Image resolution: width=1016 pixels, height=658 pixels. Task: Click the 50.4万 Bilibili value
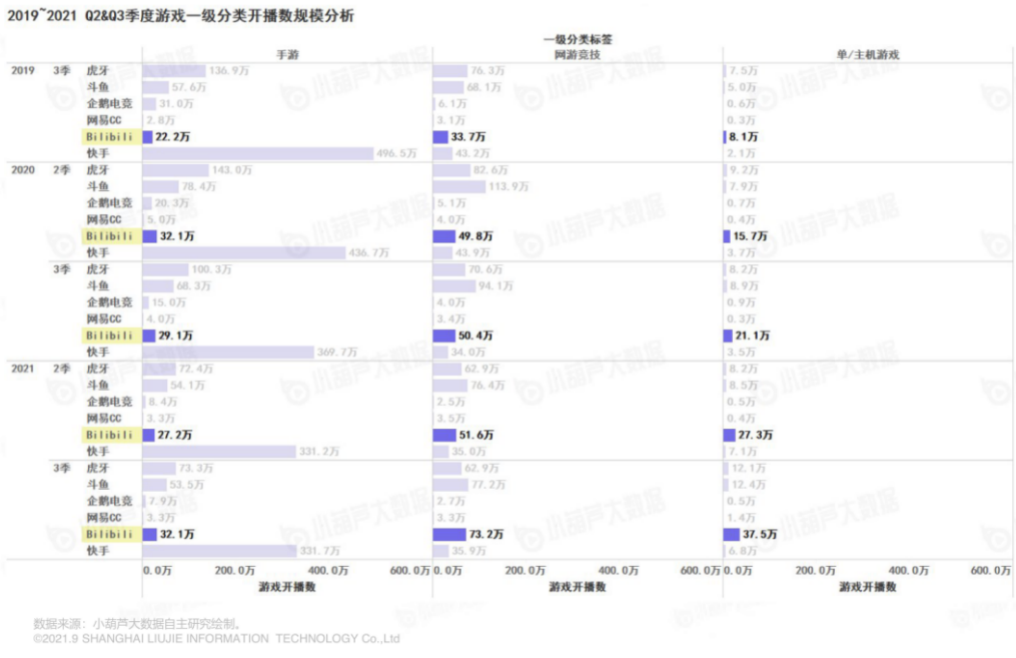[476, 336]
